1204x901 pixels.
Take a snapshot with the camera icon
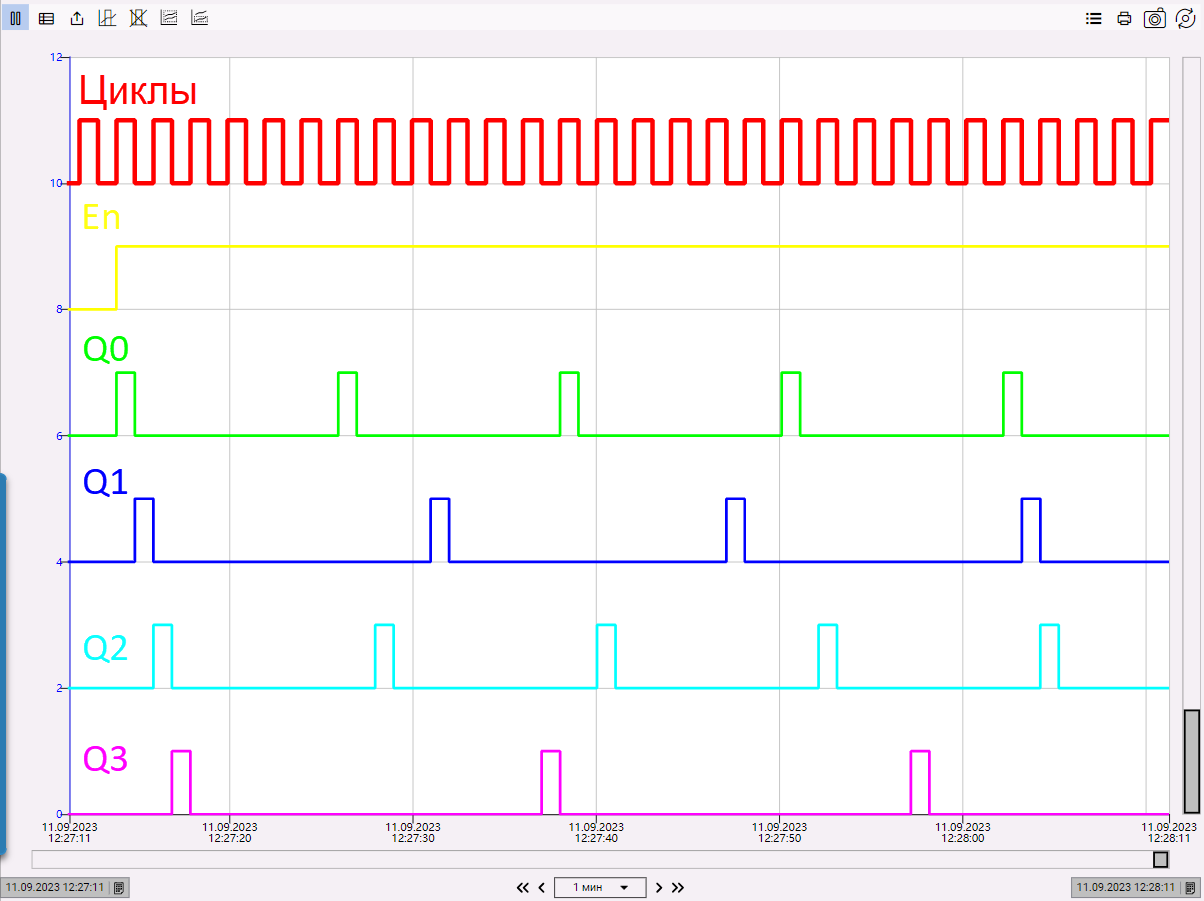(1155, 18)
